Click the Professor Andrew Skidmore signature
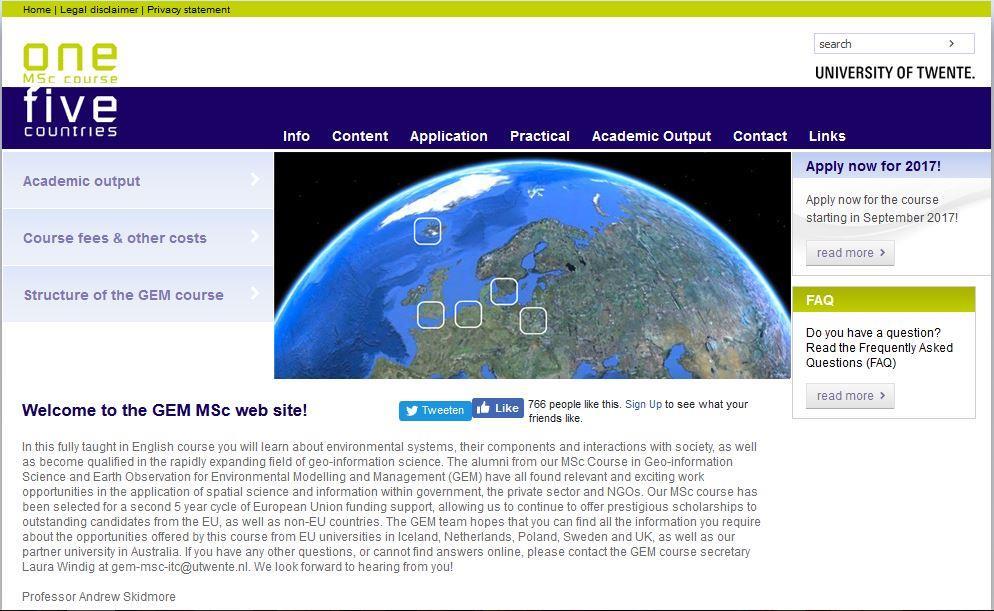This screenshot has height=611, width=994. click(x=99, y=596)
